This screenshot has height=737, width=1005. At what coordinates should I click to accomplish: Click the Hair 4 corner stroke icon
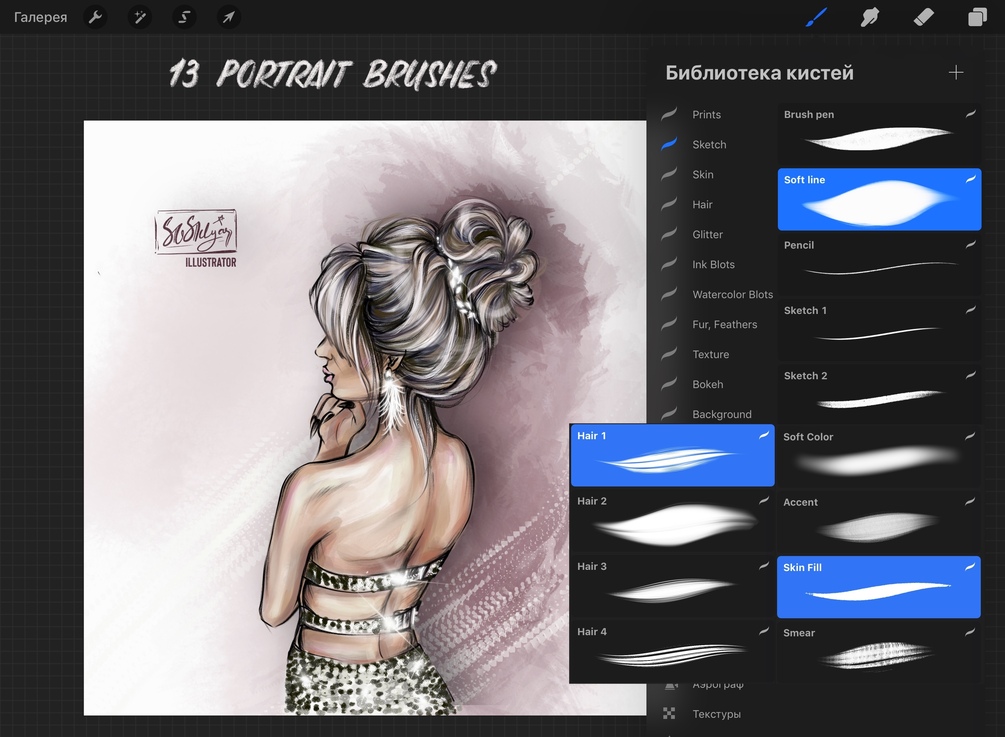[764, 631]
